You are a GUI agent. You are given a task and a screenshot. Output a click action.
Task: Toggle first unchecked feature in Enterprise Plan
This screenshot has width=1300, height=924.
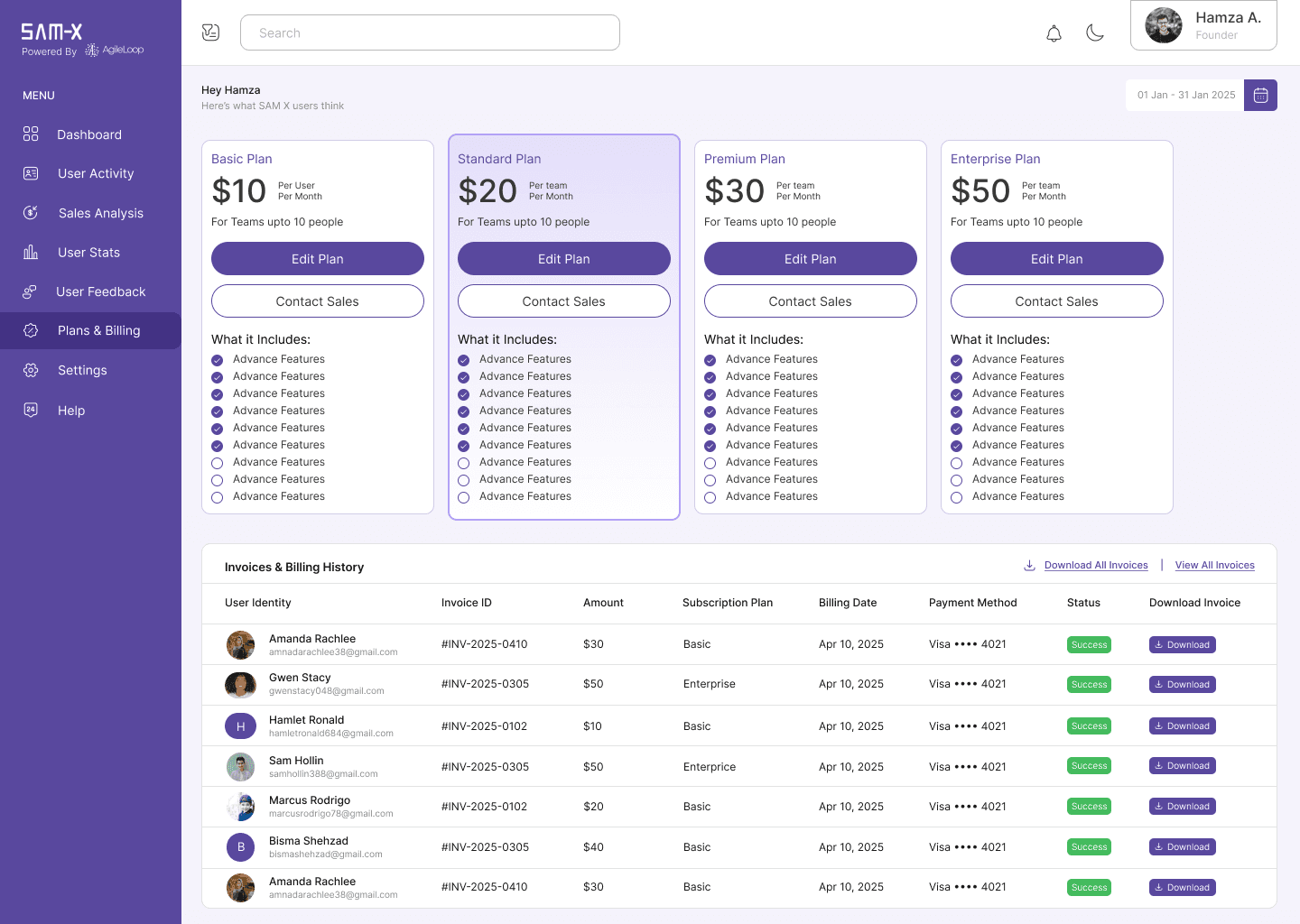[x=956, y=463]
